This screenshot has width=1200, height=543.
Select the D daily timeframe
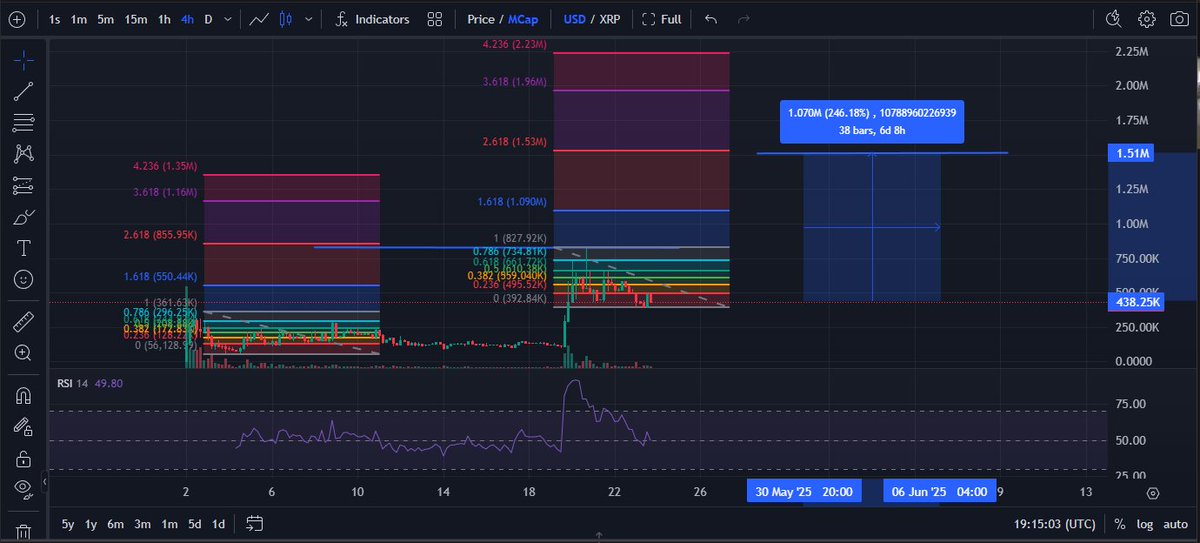(208, 19)
